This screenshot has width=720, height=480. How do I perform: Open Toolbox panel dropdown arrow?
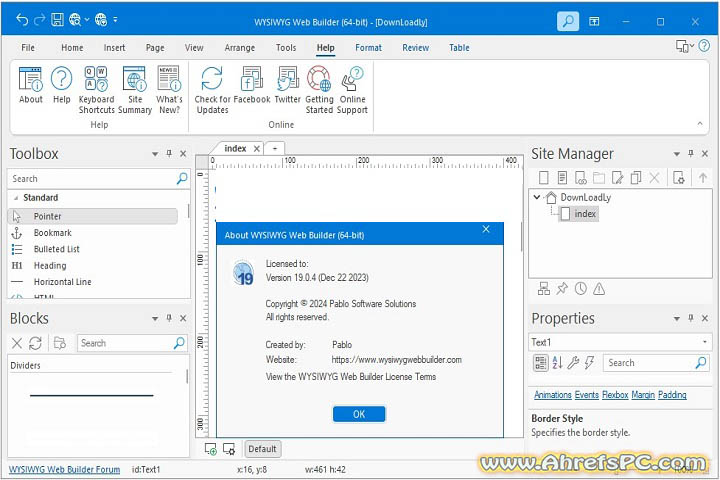click(155, 154)
